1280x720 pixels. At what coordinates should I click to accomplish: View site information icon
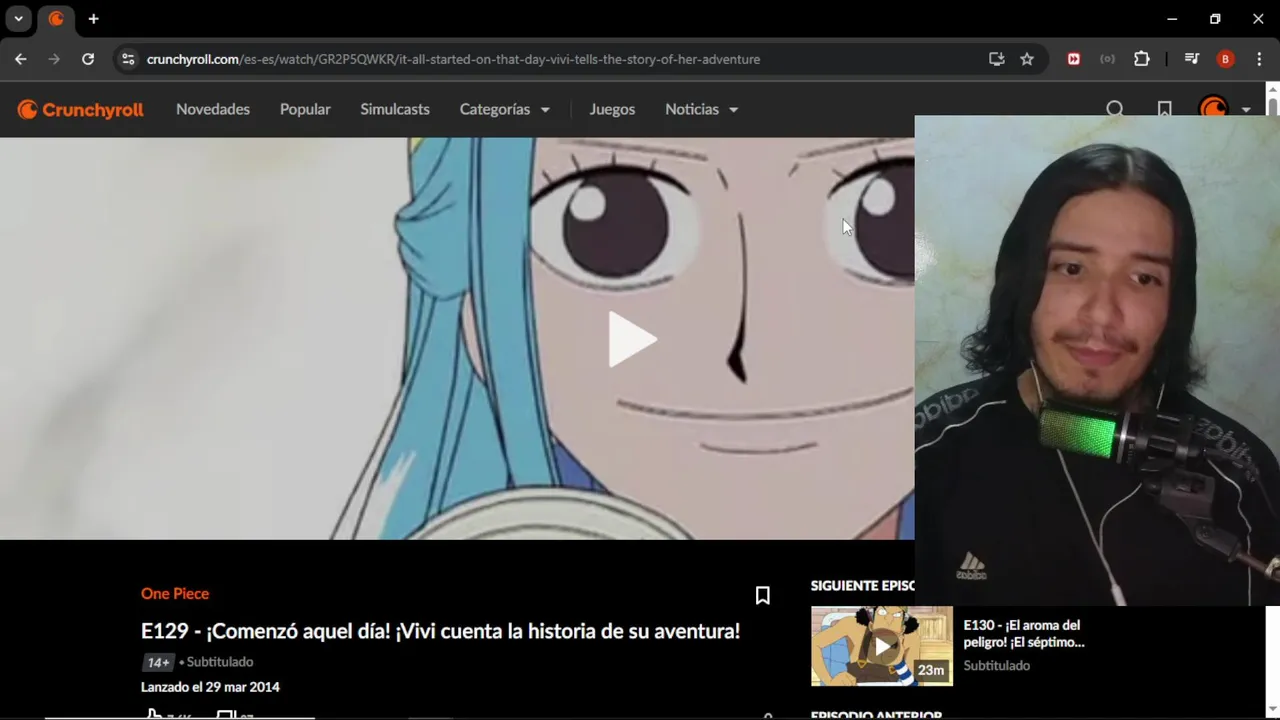pyautogui.click(x=127, y=59)
